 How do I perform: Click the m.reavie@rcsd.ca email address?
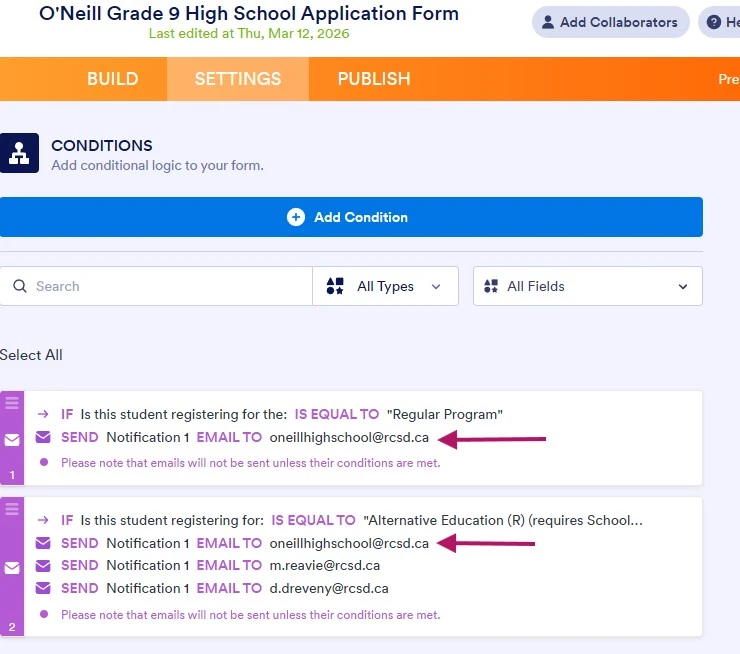(325, 565)
